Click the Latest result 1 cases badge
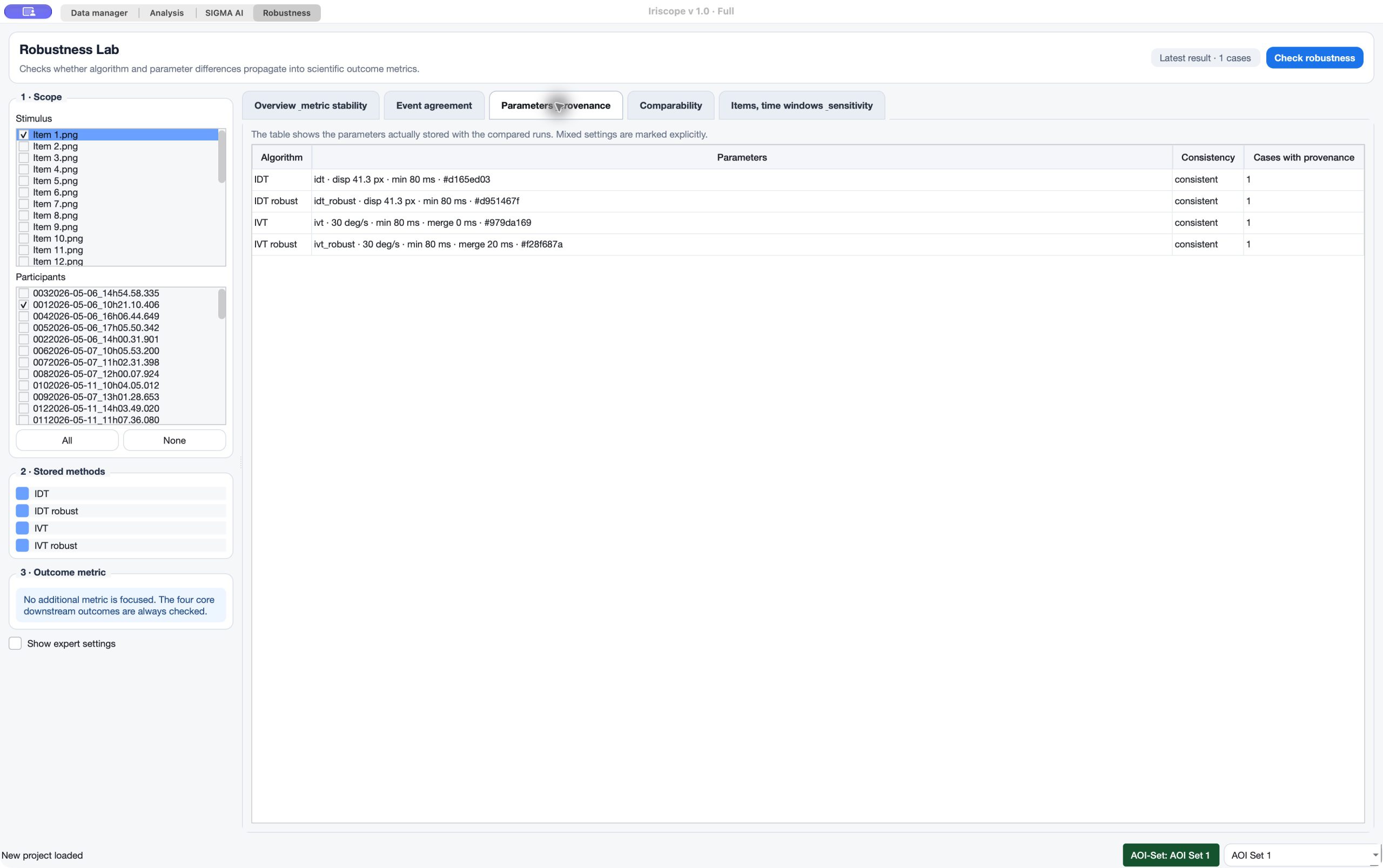Viewport: 1383px width, 868px height. (1205, 58)
